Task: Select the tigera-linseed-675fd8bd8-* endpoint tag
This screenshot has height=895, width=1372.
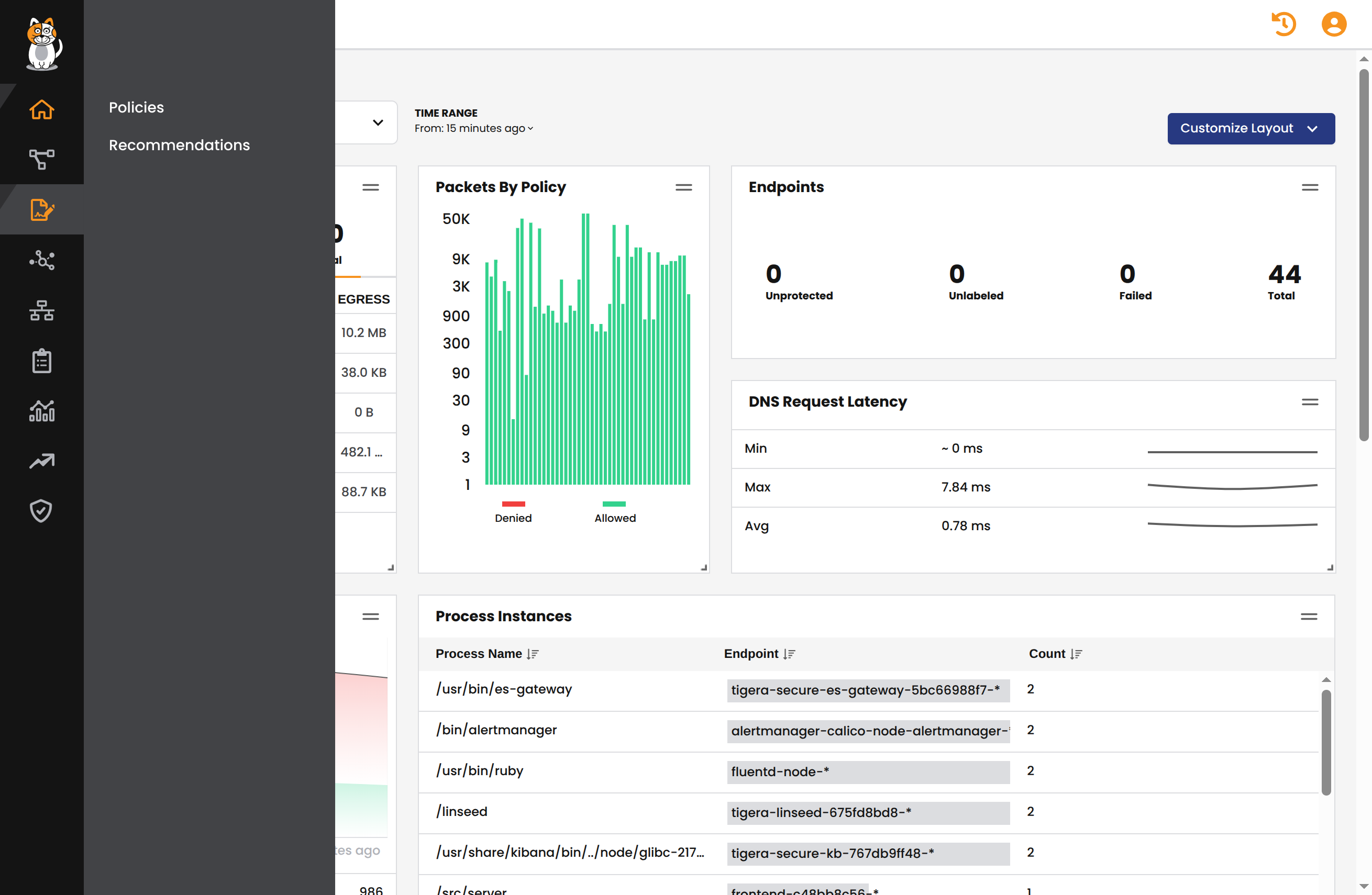Action: click(868, 813)
